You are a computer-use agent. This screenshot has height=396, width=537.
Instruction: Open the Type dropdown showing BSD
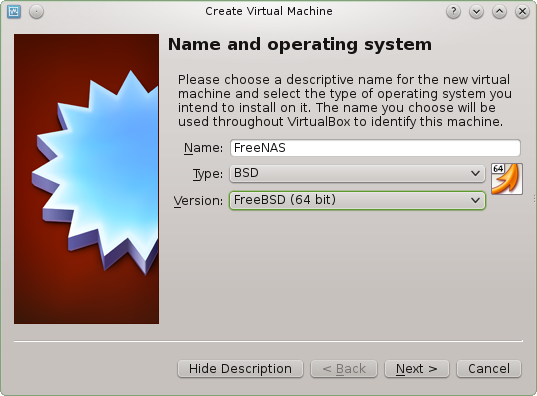[x=357, y=173]
